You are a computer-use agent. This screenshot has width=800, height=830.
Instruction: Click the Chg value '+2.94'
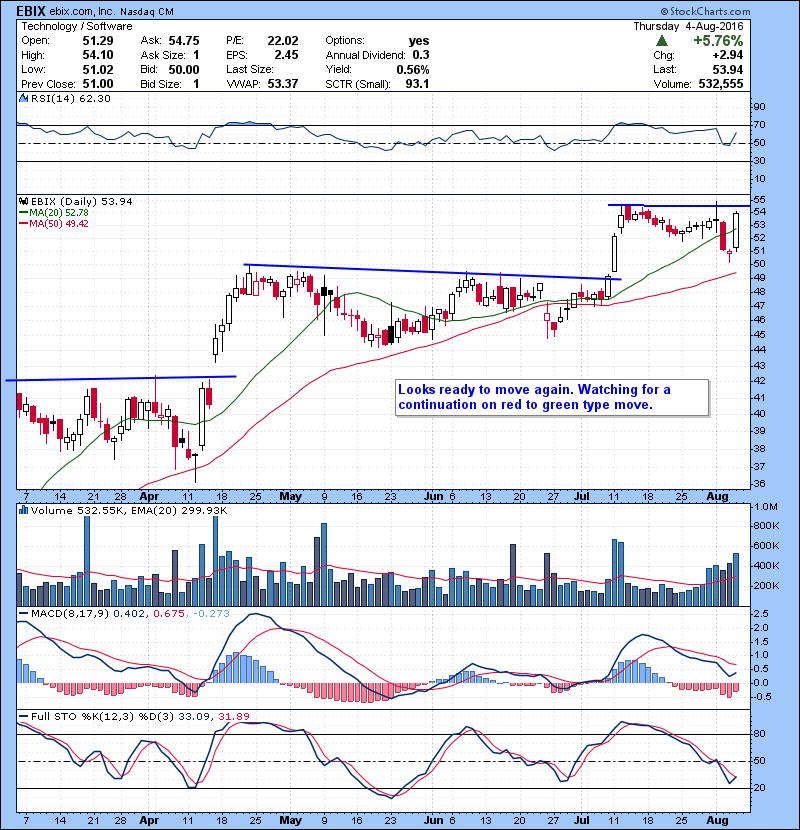pyautogui.click(x=727, y=55)
